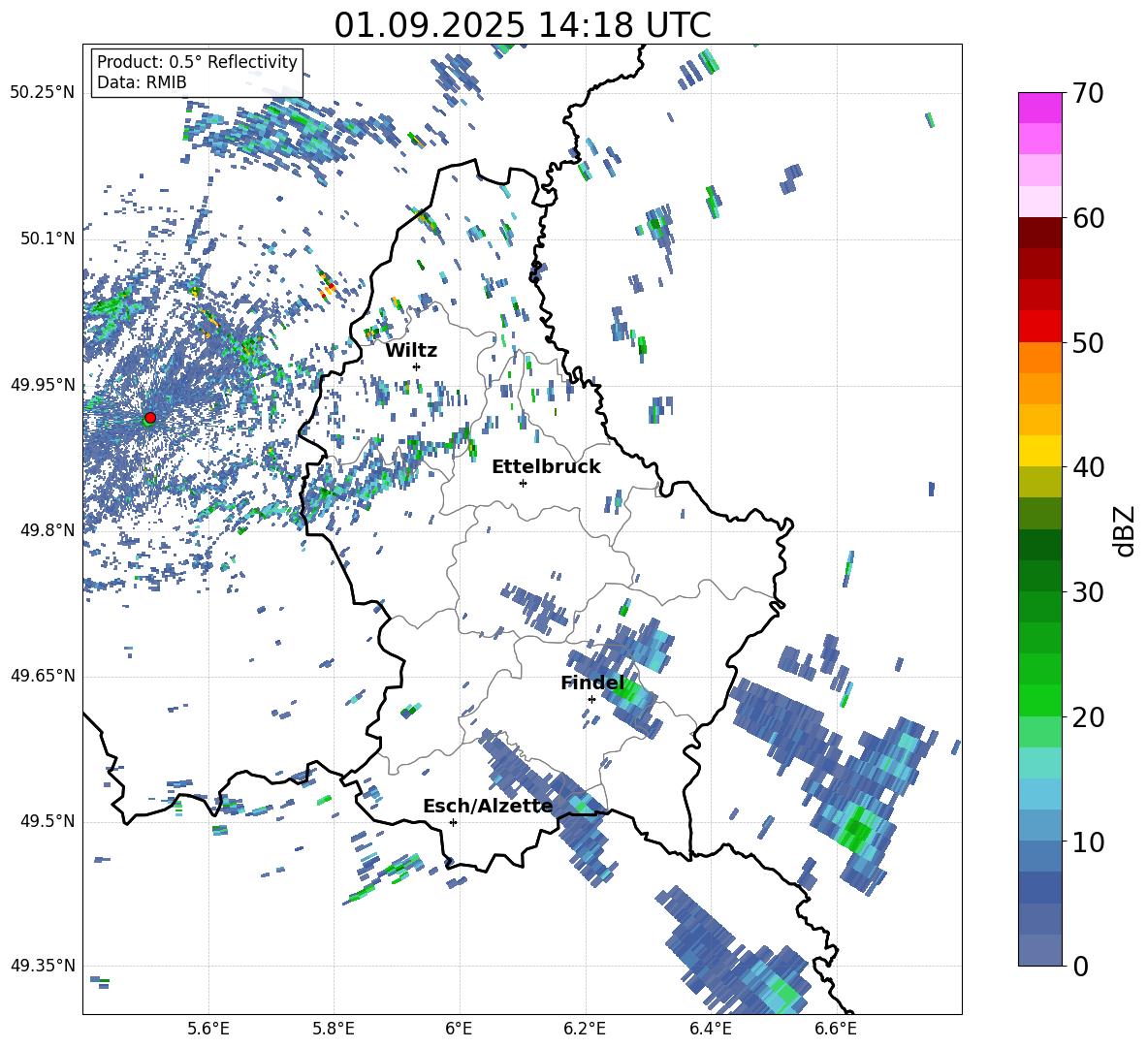
Task: Click the 49.8°N latitude label
Action: 48,530
